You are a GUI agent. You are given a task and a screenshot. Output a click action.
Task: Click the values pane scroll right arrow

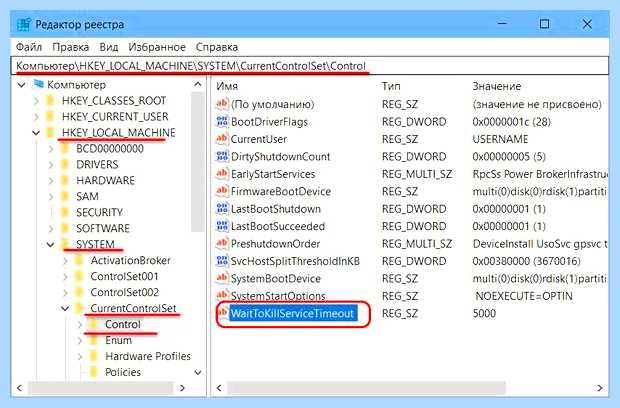[x=600, y=388]
